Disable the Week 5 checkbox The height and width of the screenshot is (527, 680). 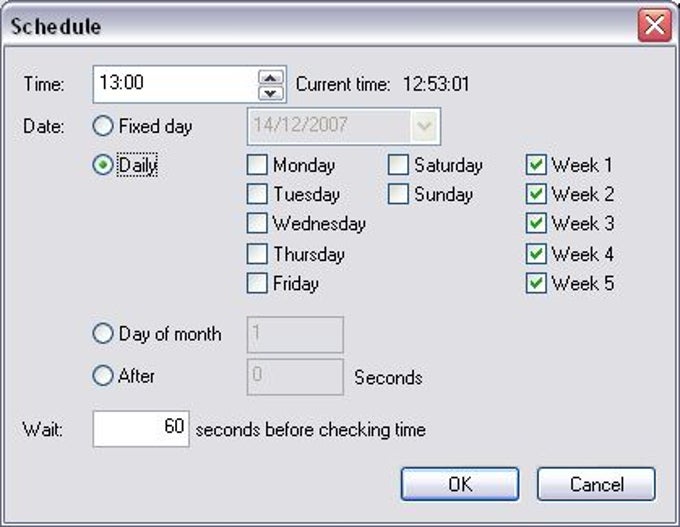pos(536,283)
